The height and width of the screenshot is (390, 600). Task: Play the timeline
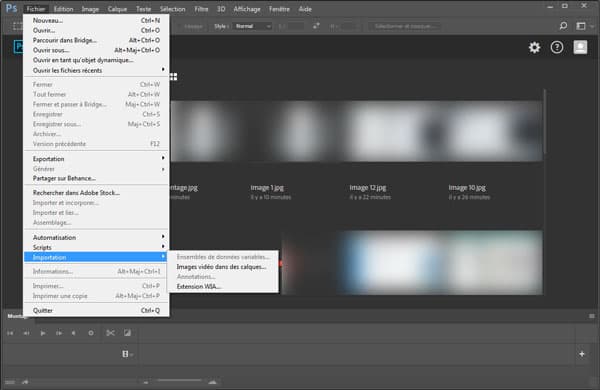[x=43, y=333]
